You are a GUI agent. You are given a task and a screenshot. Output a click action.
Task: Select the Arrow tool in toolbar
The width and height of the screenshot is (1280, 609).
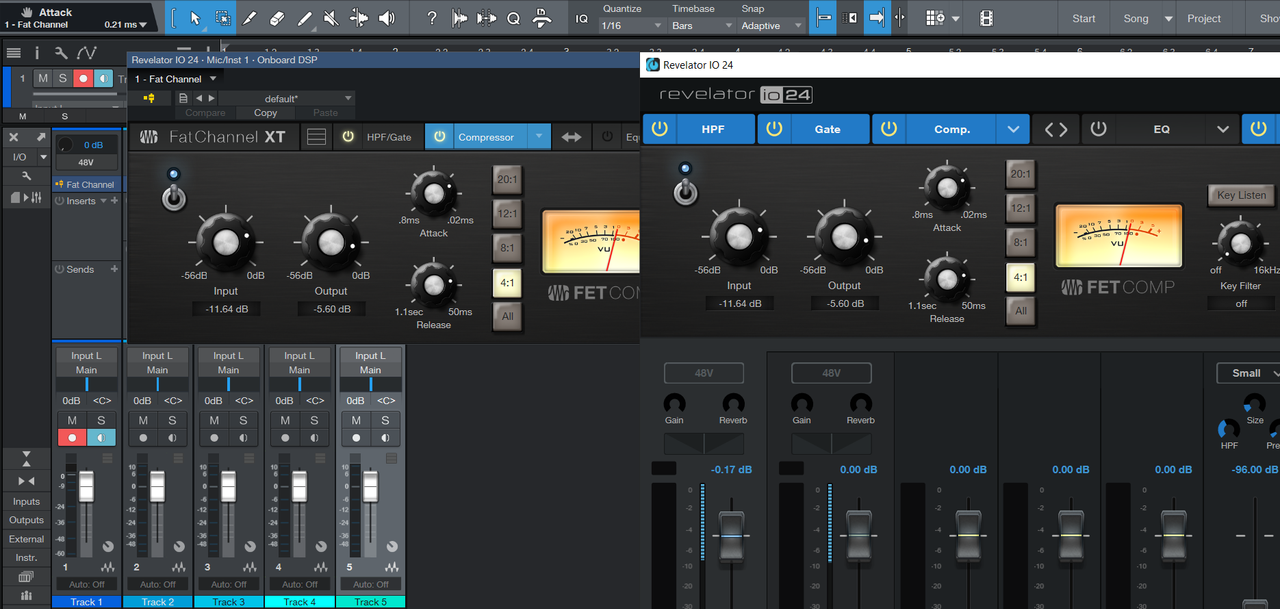(195, 18)
